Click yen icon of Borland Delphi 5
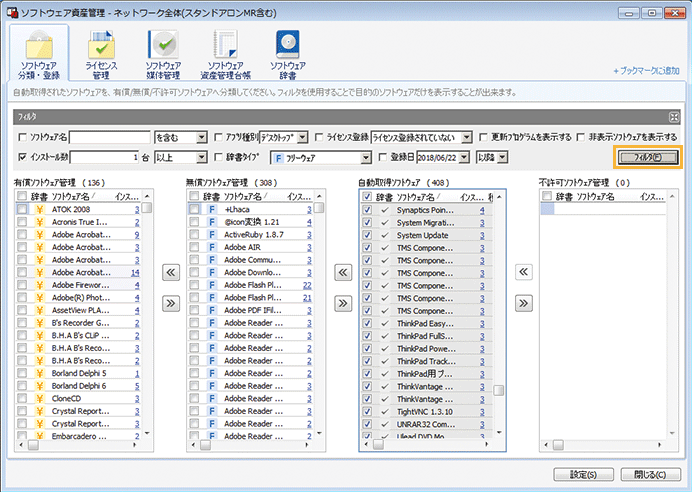 pyautogui.click(x=40, y=373)
